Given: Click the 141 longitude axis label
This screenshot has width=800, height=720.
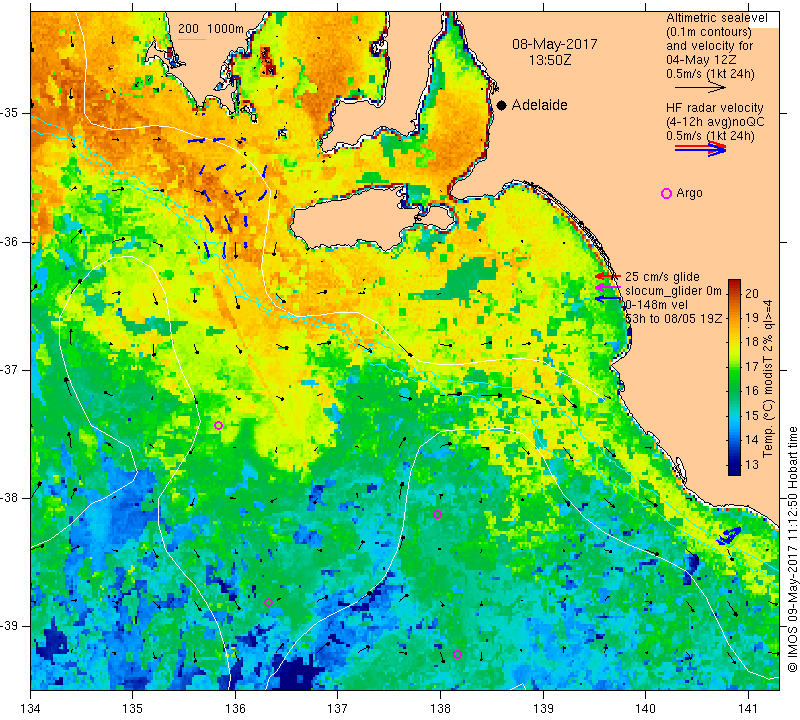Looking at the screenshot, I should click(748, 709).
